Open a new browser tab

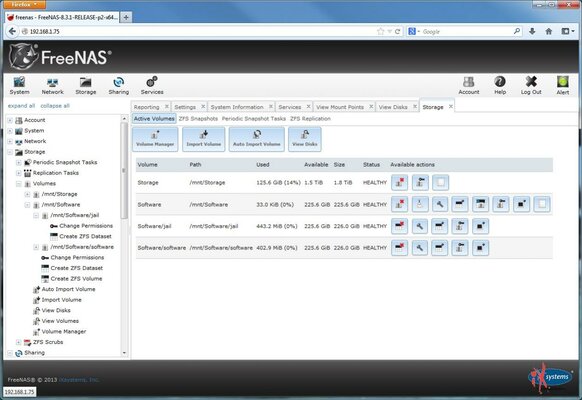tap(126, 17)
